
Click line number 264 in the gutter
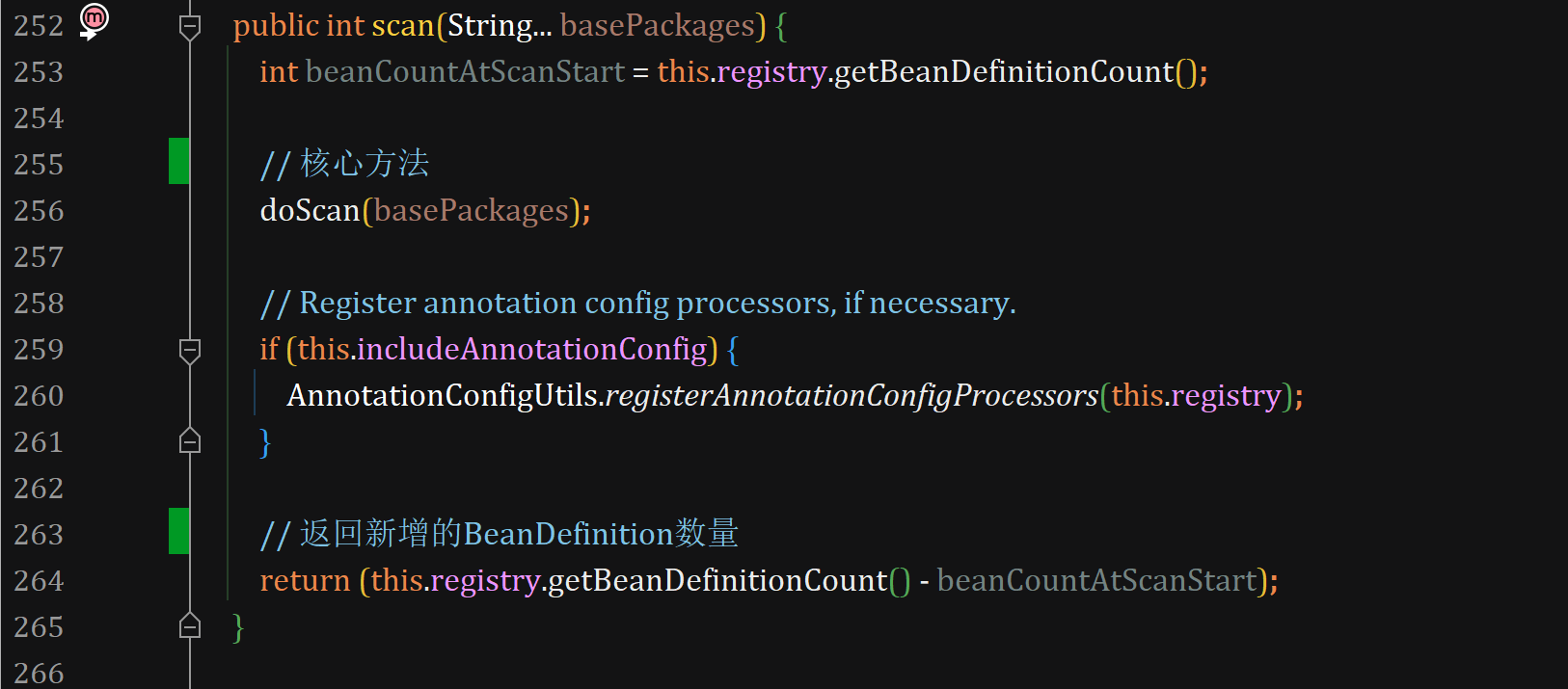pyautogui.click(x=39, y=581)
